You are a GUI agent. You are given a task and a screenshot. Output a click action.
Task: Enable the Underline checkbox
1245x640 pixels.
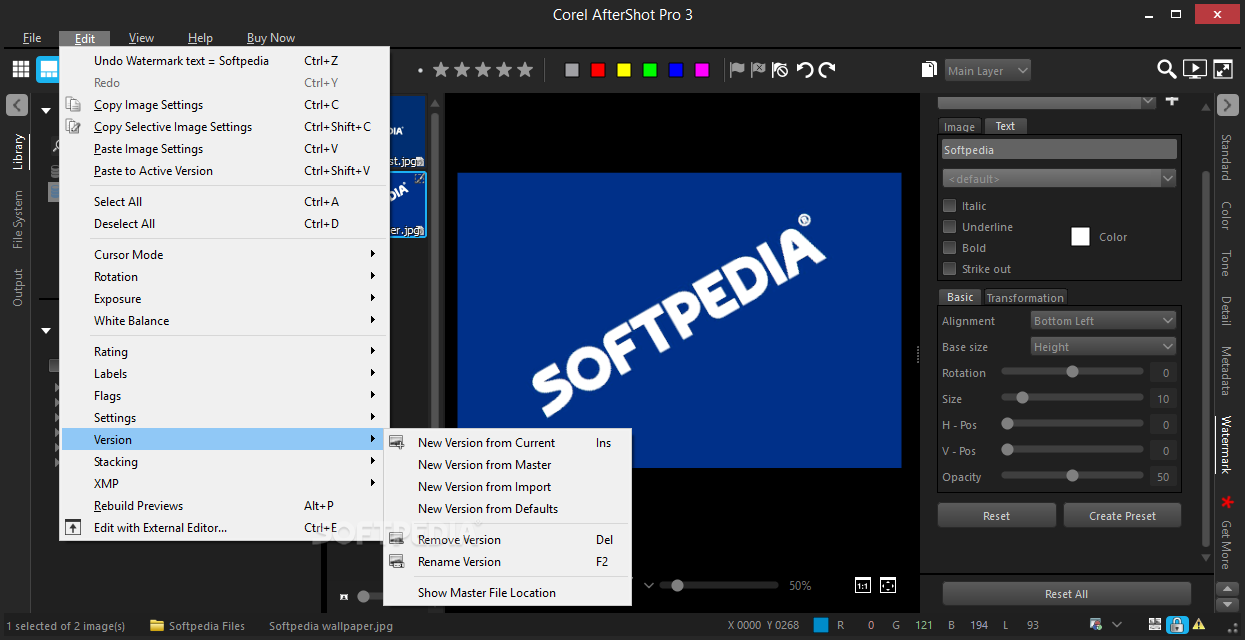click(949, 227)
